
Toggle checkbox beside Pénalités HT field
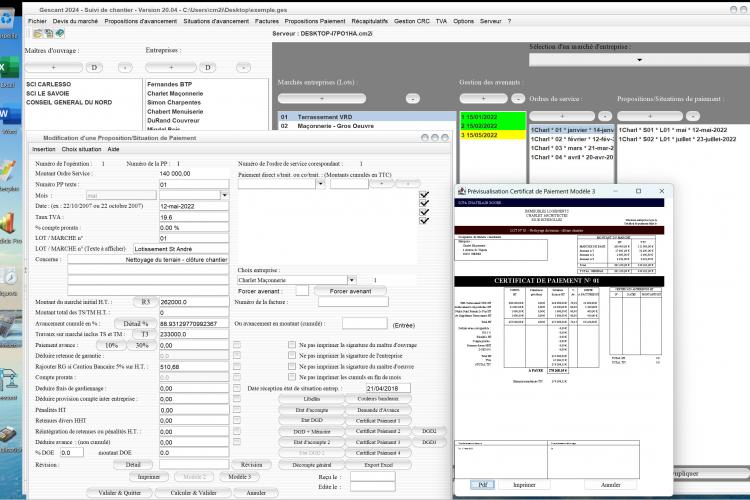[x=237, y=410]
